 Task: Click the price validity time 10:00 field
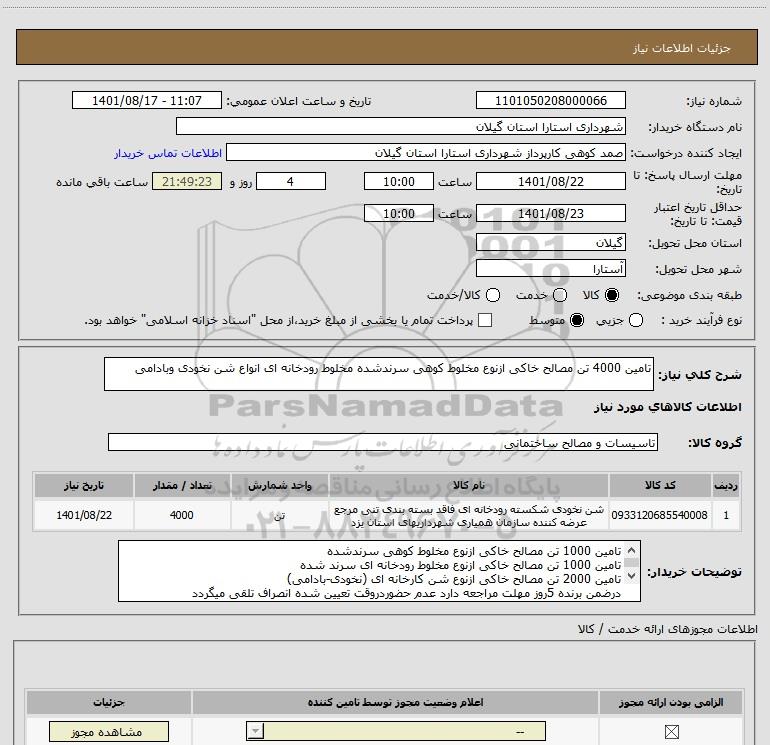[399, 213]
